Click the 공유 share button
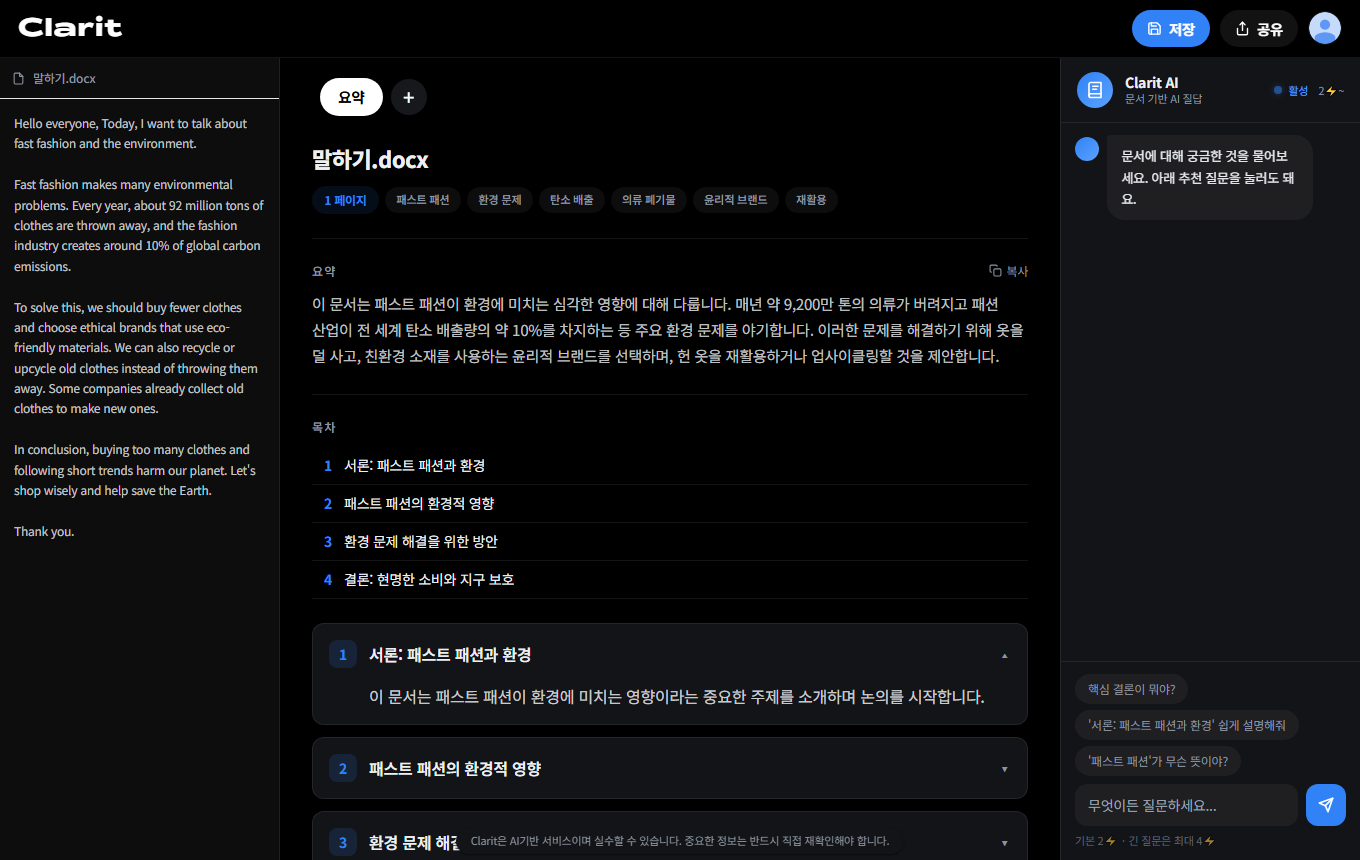Screen dimensions: 1360x860 tap(1259, 29)
